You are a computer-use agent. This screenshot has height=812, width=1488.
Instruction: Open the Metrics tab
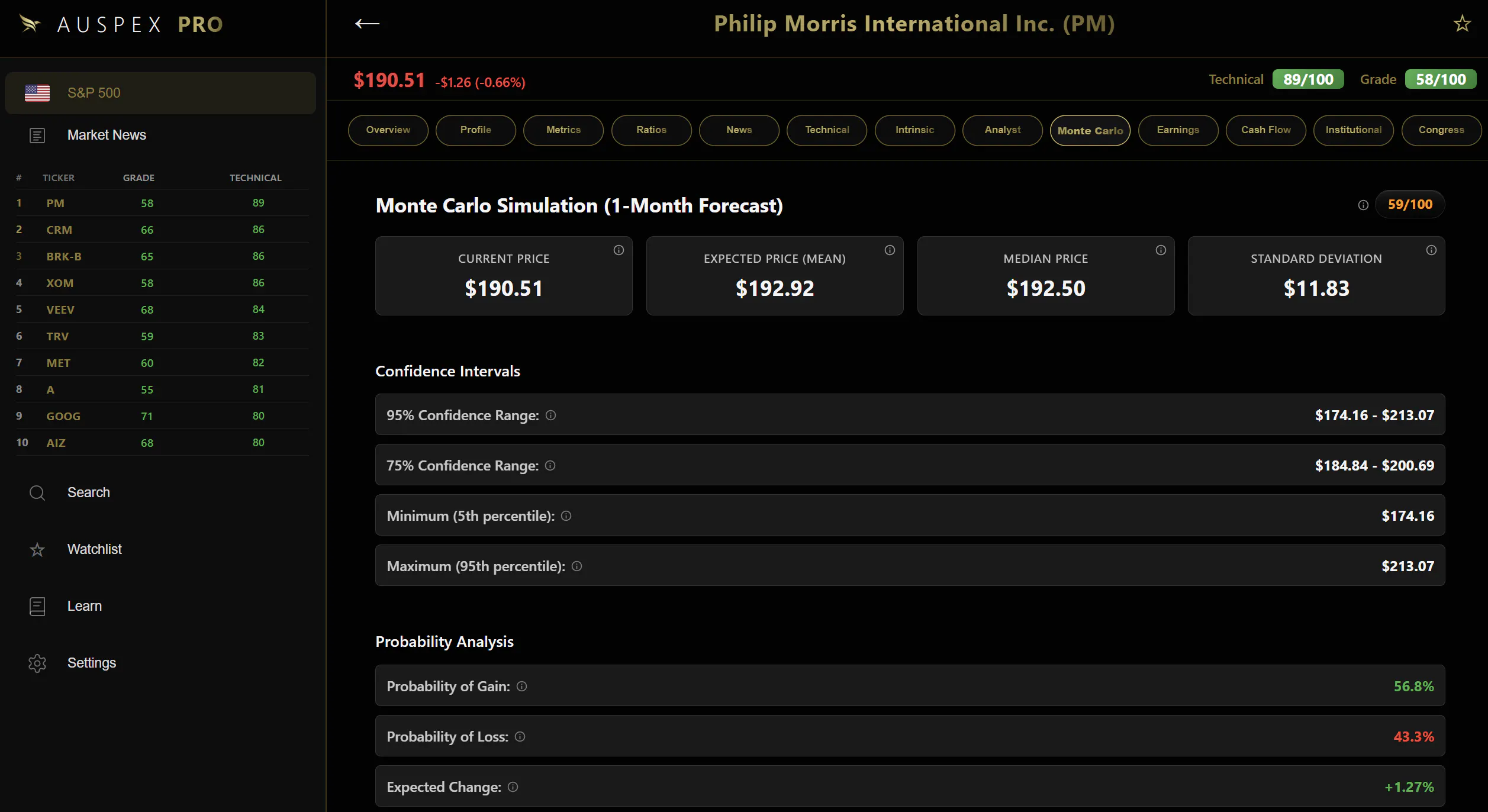tap(563, 130)
